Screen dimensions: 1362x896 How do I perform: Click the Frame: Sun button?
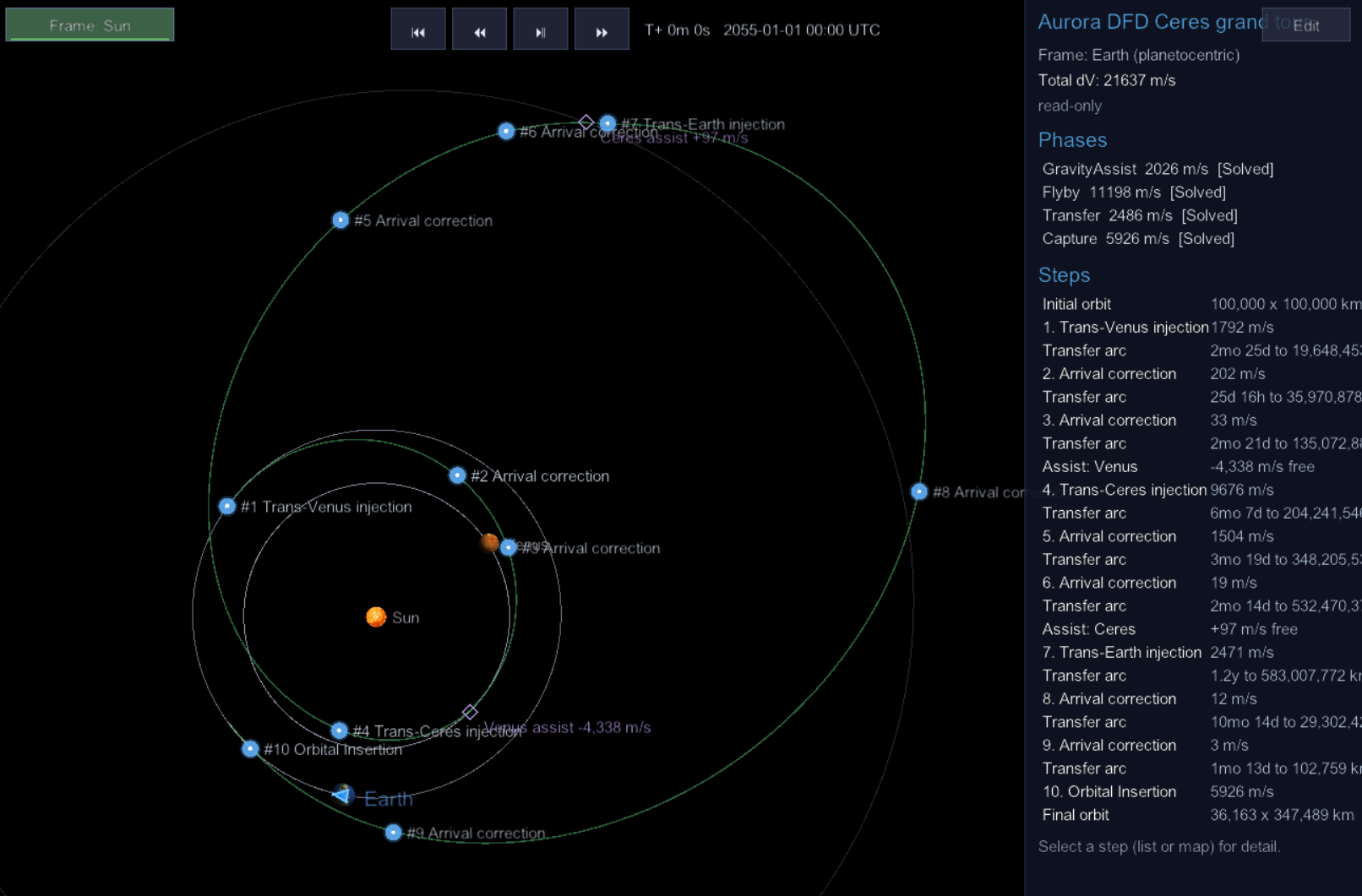(90, 24)
